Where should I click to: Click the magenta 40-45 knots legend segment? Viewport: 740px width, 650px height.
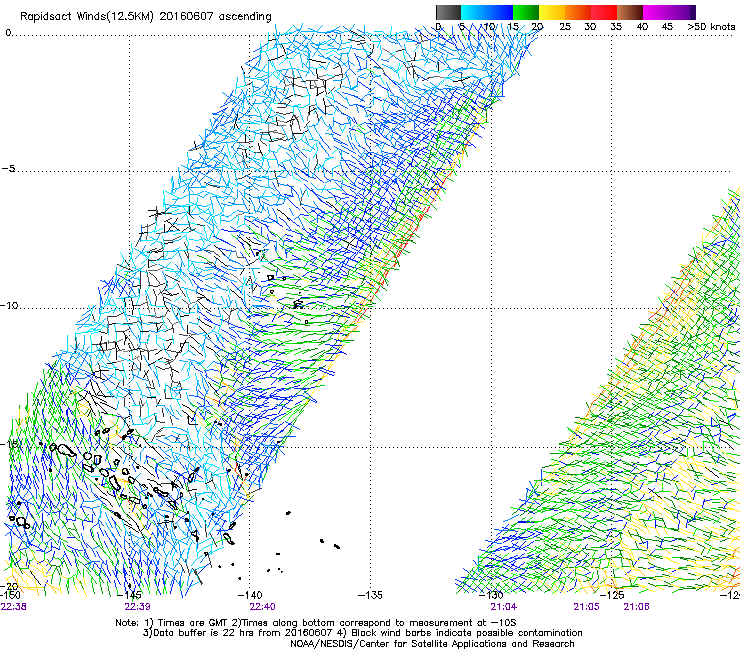tap(656, 13)
